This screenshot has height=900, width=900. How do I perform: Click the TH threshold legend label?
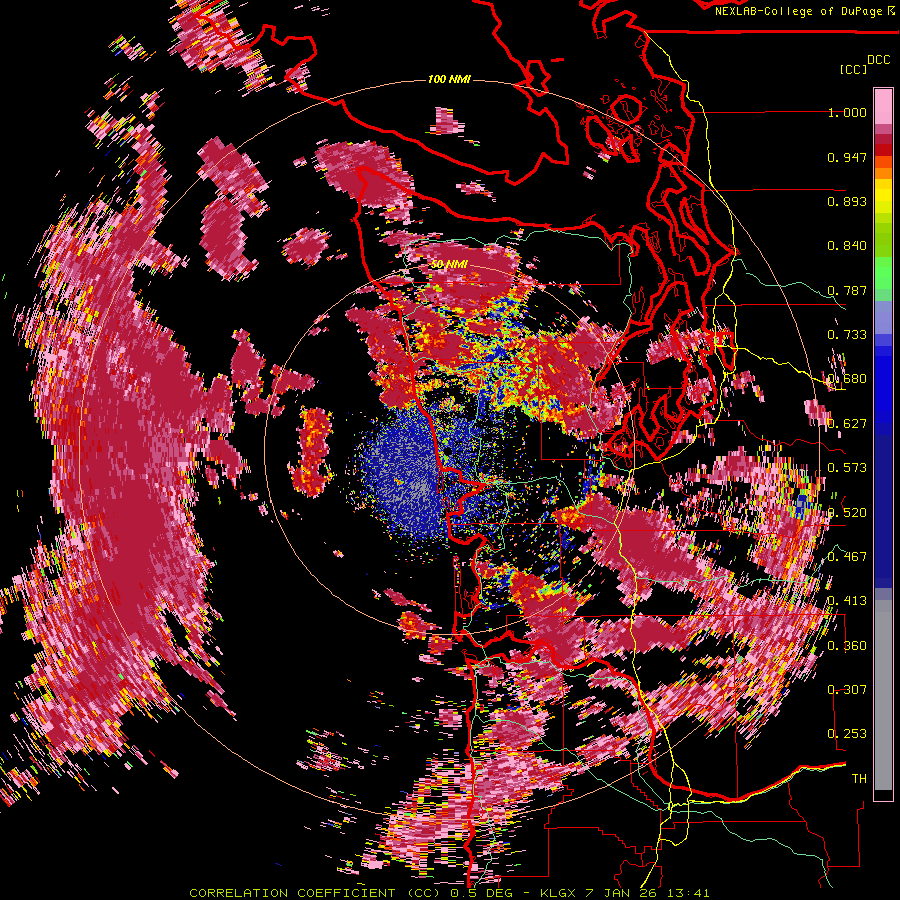click(x=859, y=779)
